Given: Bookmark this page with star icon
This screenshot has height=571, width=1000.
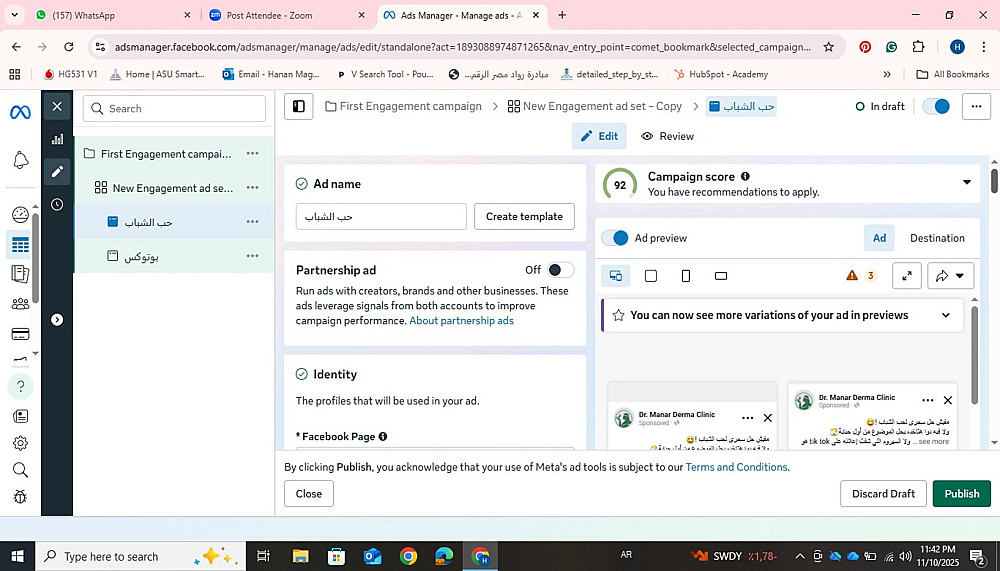Looking at the screenshot, I should (828, 47).
